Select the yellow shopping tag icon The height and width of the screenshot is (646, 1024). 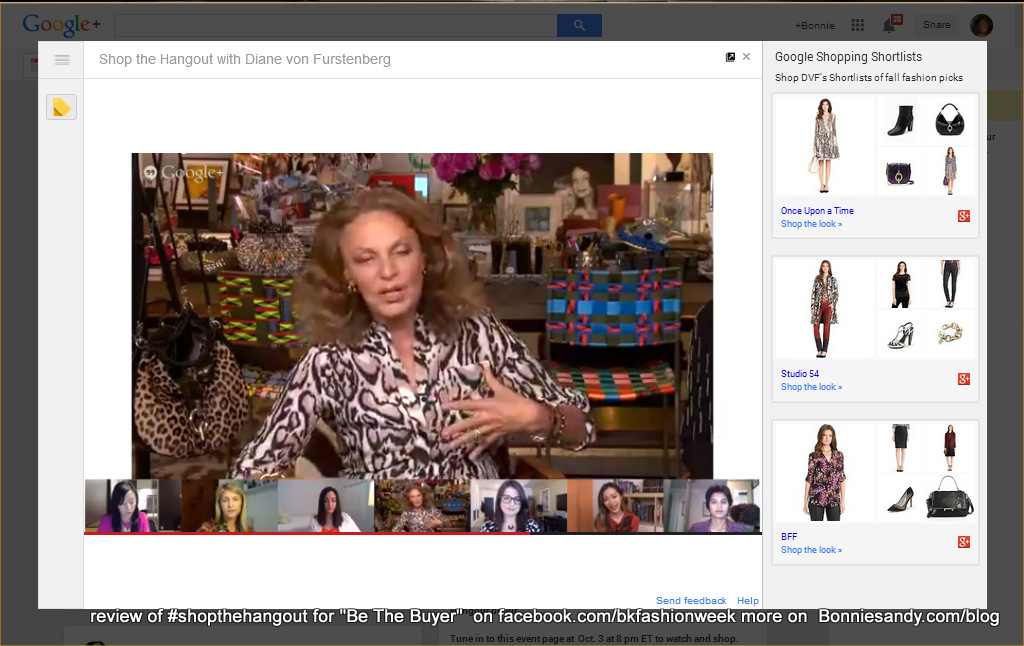[61, 107]
